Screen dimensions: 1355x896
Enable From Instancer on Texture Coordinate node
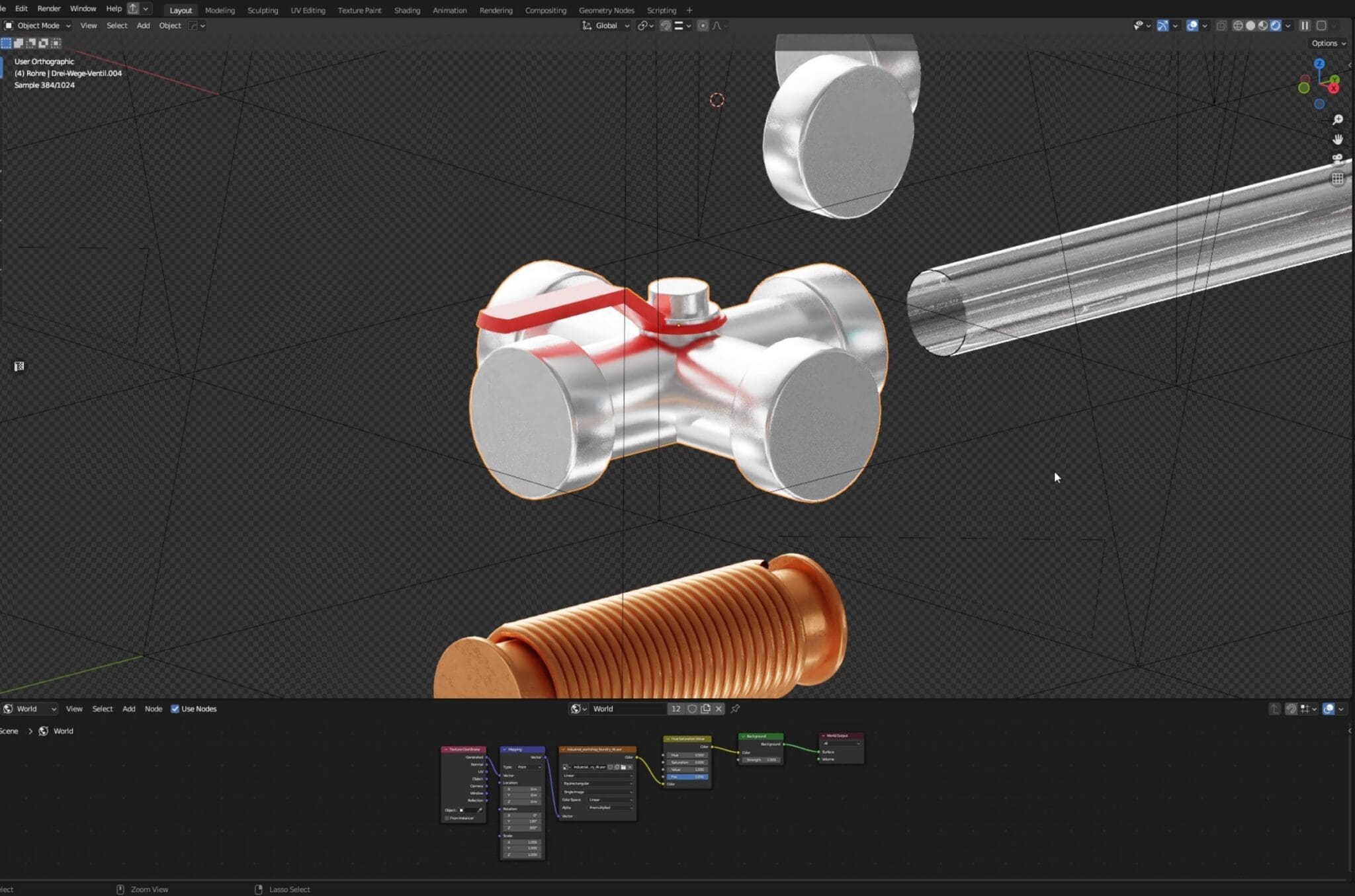click(x=448, y=818)
